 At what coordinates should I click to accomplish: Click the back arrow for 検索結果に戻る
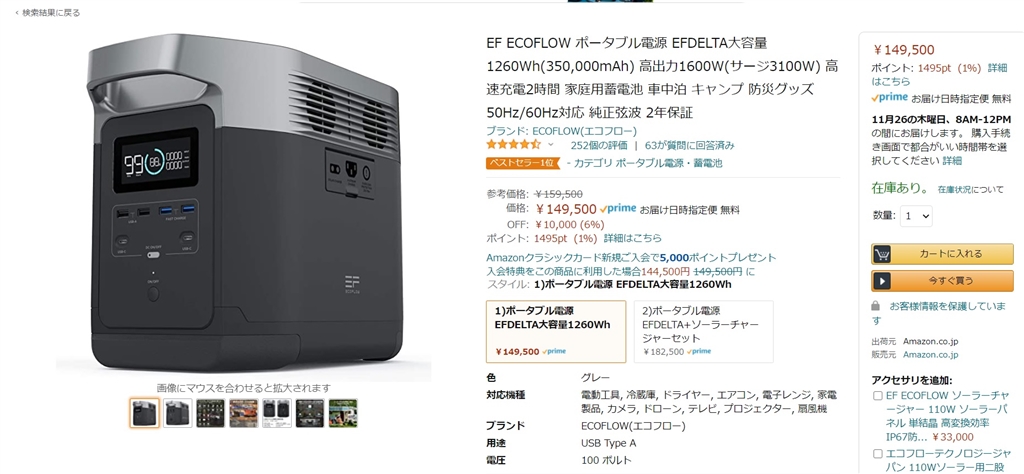coord(17,13)
